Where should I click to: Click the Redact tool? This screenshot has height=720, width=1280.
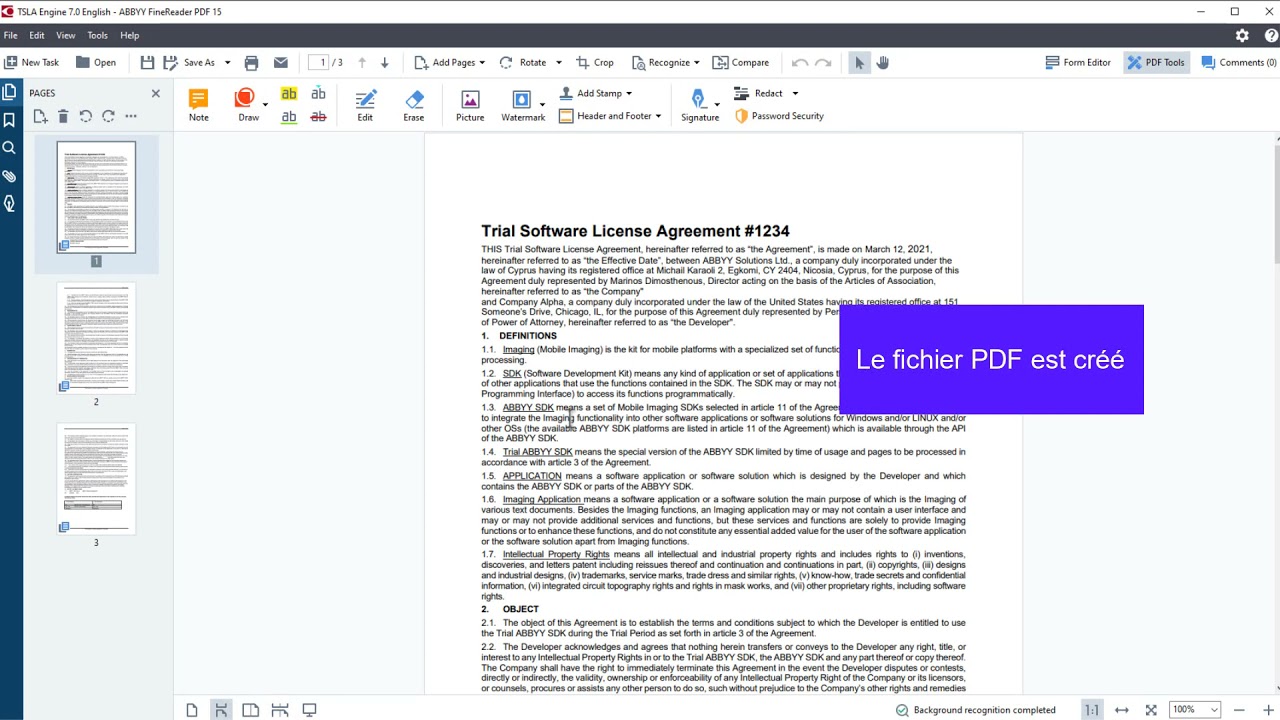tap(759, 93)
